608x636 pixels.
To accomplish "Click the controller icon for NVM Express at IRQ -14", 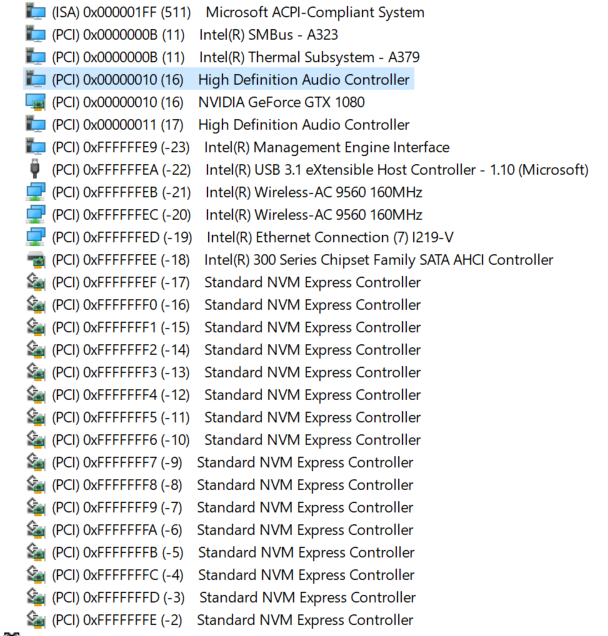I will (x=35, y=350).
